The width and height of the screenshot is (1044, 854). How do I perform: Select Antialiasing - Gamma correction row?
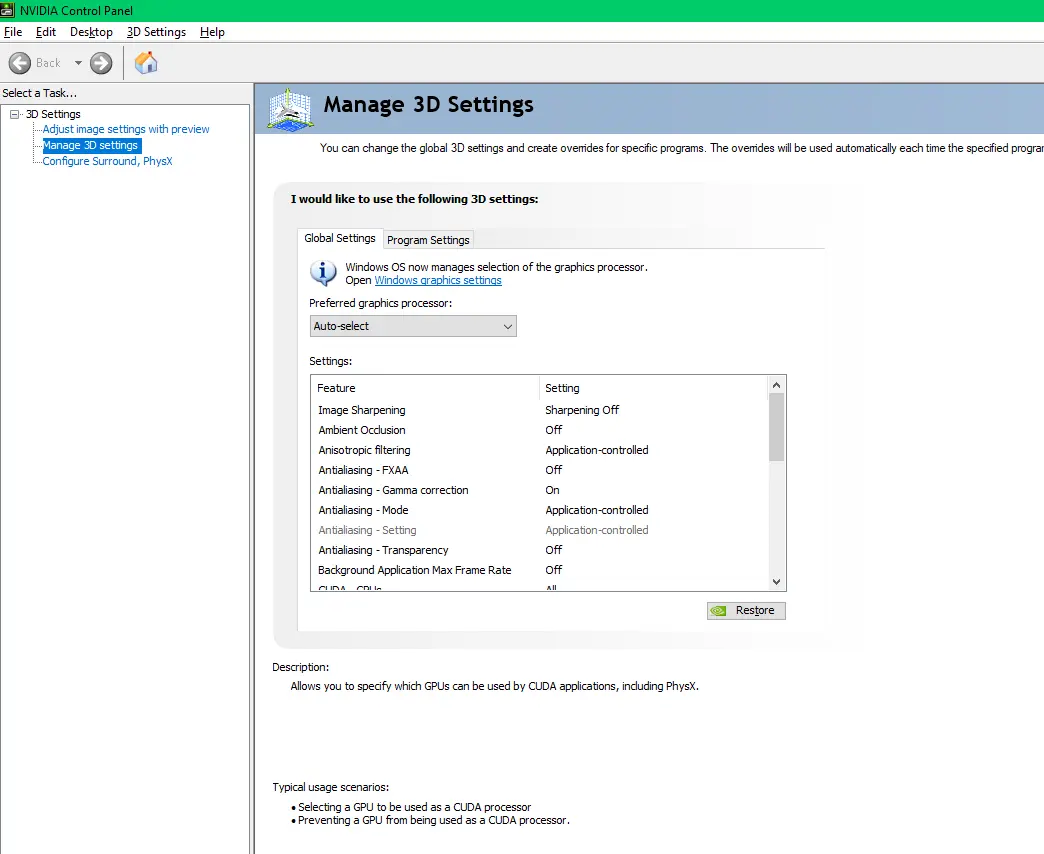(x=539, y=490)
